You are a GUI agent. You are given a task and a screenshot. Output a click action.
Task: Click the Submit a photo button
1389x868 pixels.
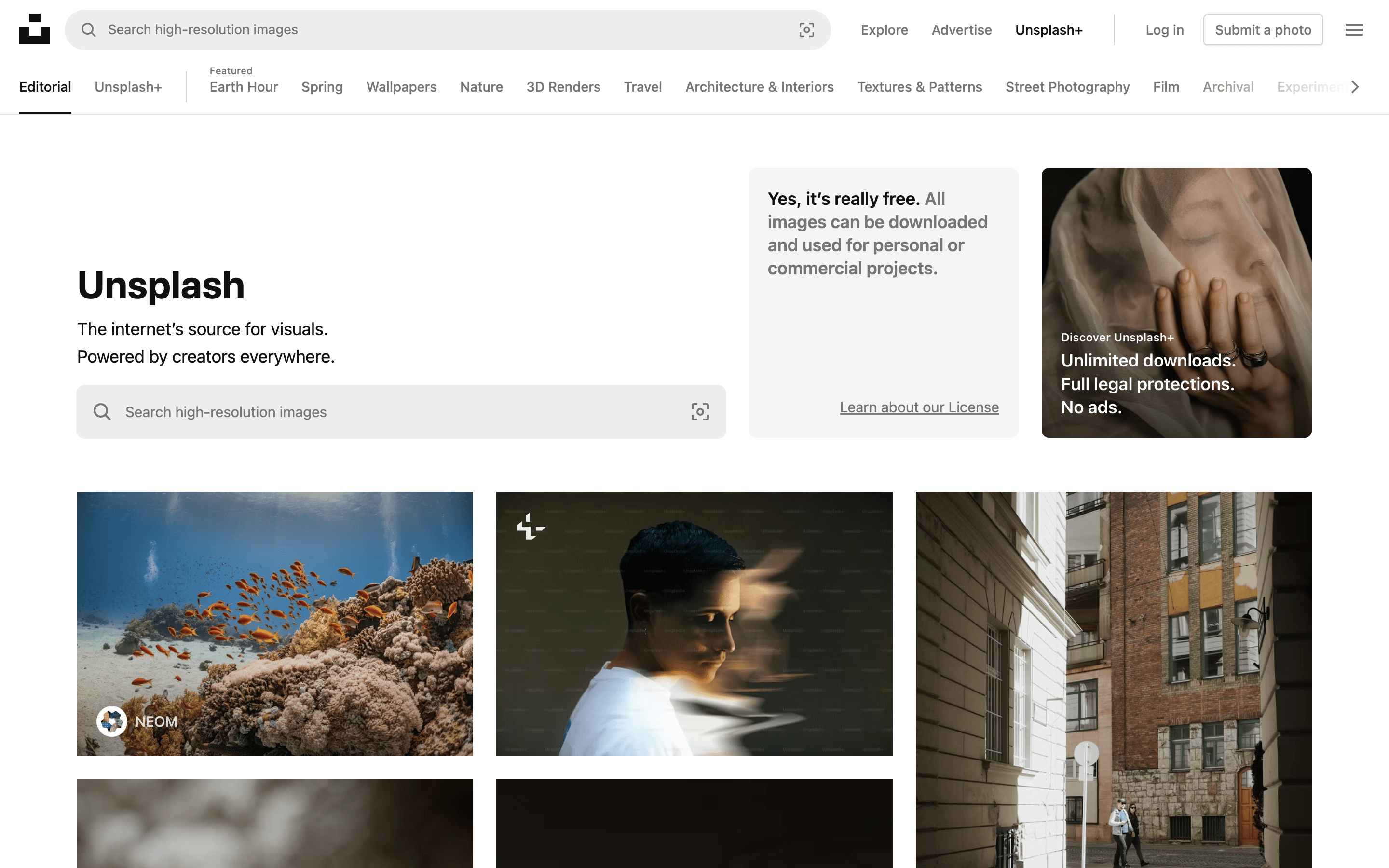(1263, 30)
